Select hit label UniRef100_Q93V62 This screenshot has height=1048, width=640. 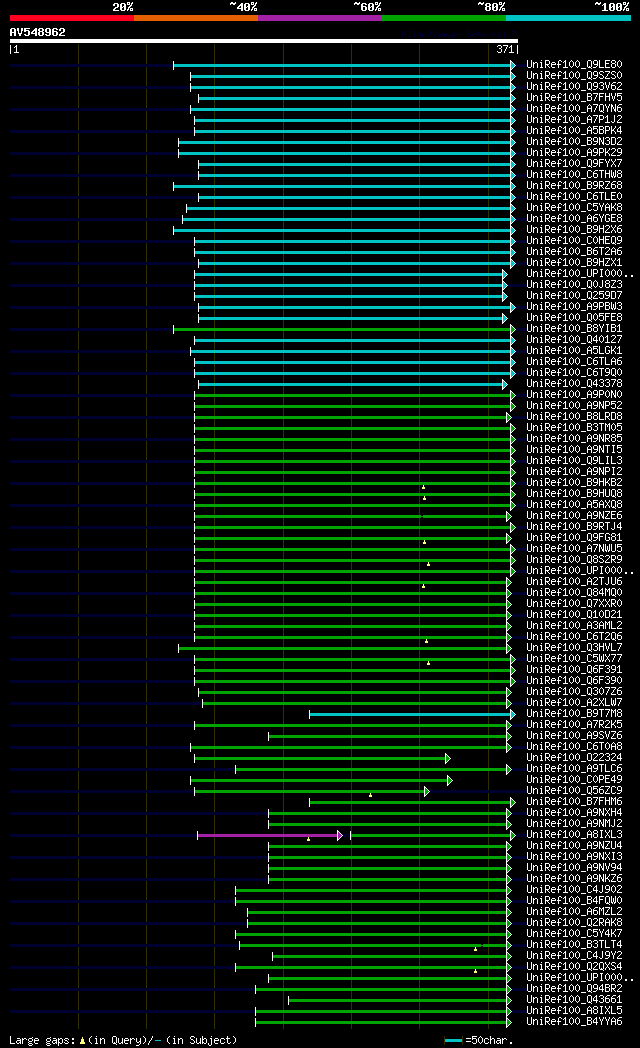[x=574, y=87]
